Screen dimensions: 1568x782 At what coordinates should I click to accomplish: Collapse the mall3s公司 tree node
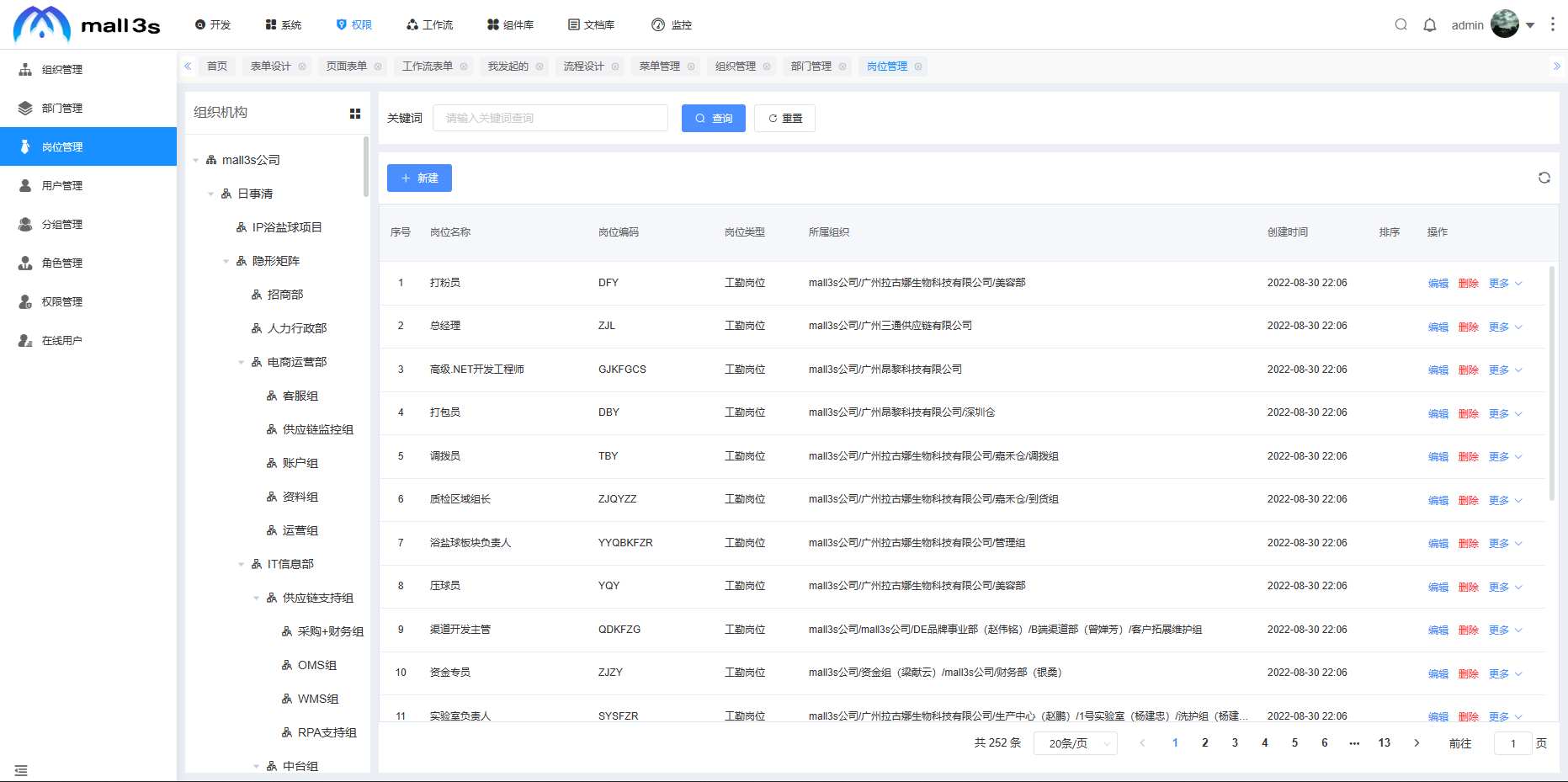[196, 160]
